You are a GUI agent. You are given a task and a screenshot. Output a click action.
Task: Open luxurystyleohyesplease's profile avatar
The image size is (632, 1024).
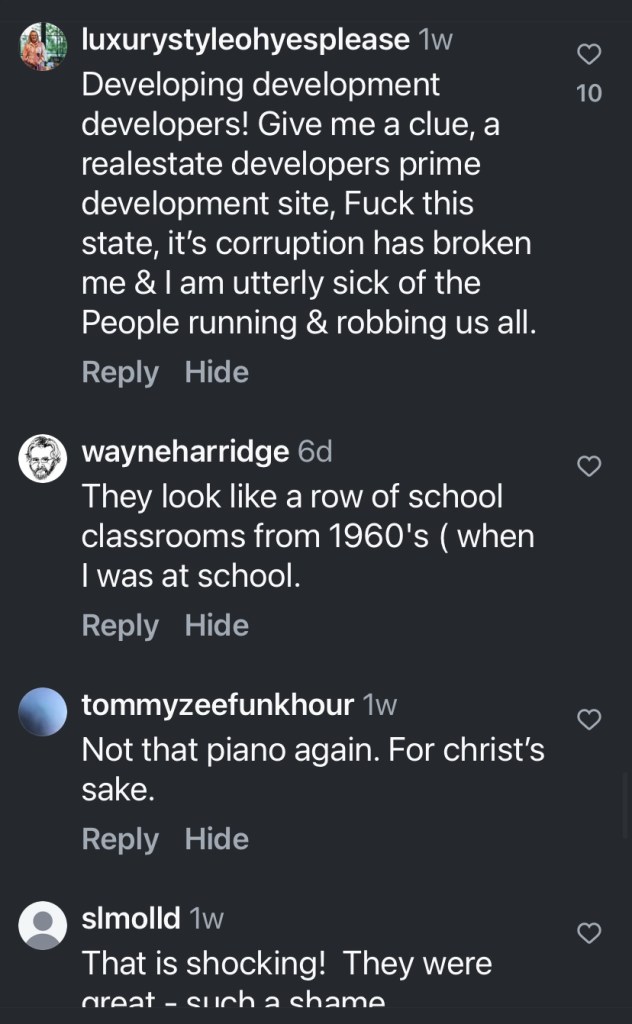(x=43, y=46)
